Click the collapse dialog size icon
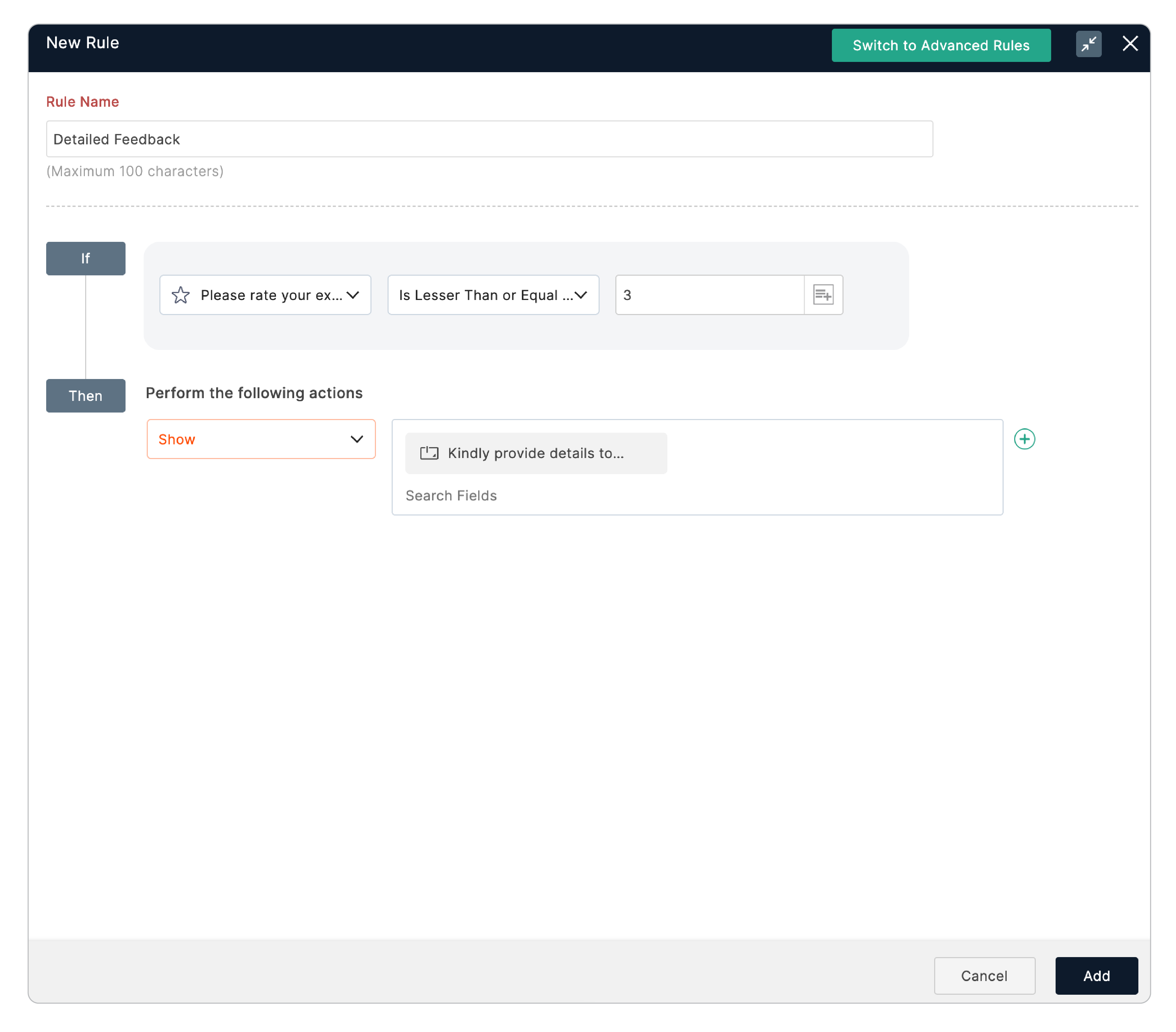 [x=1088, y=44]
